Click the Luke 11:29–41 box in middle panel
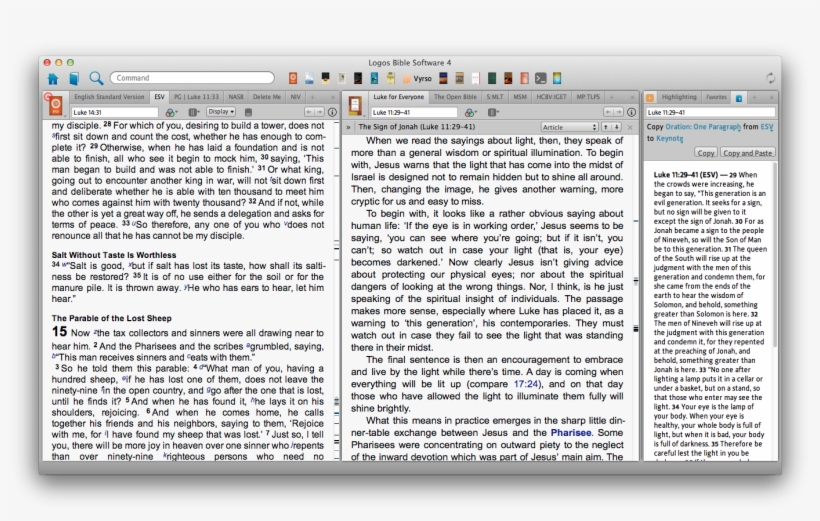820x521 pixels. 414,112
